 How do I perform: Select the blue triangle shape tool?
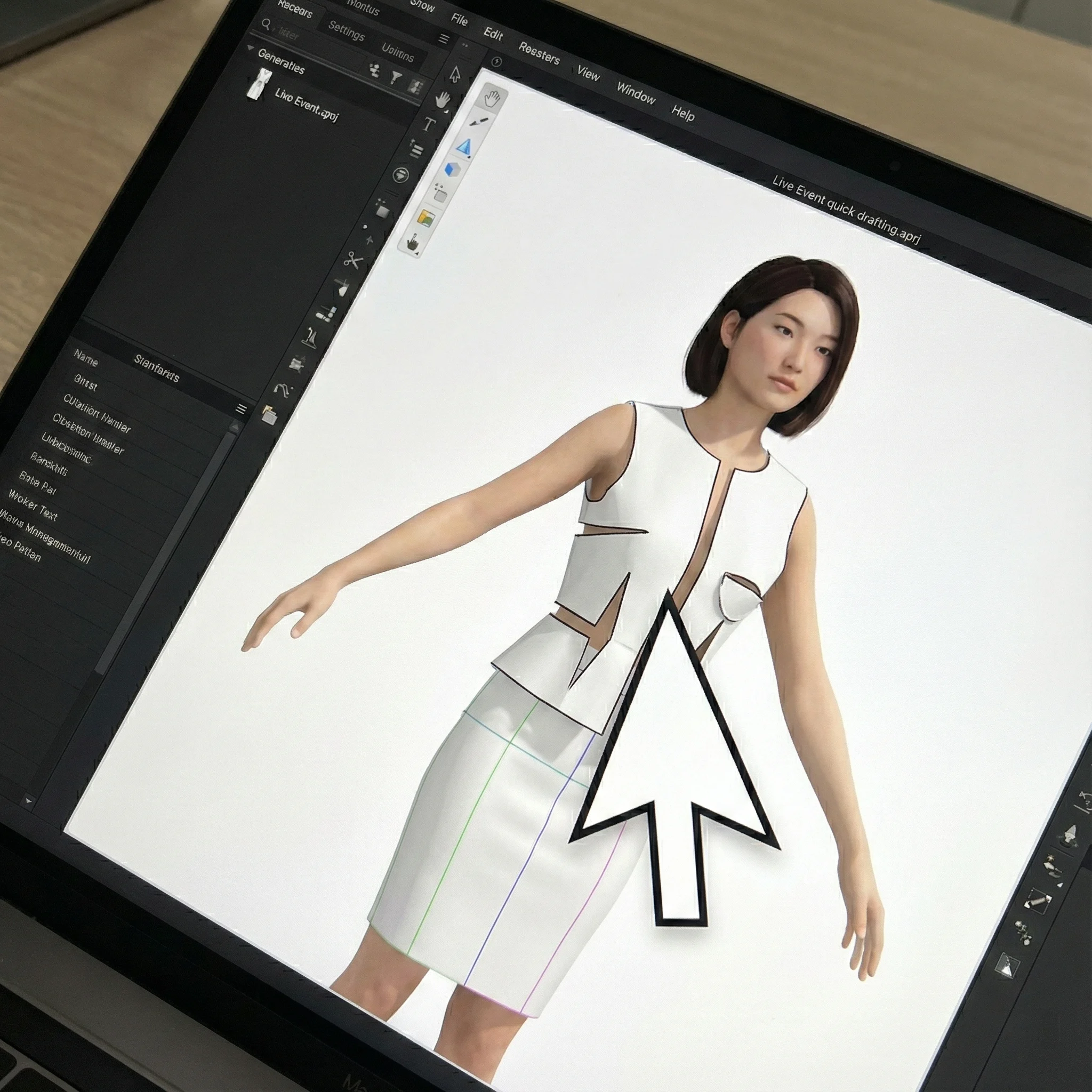(x=464, y=147)
